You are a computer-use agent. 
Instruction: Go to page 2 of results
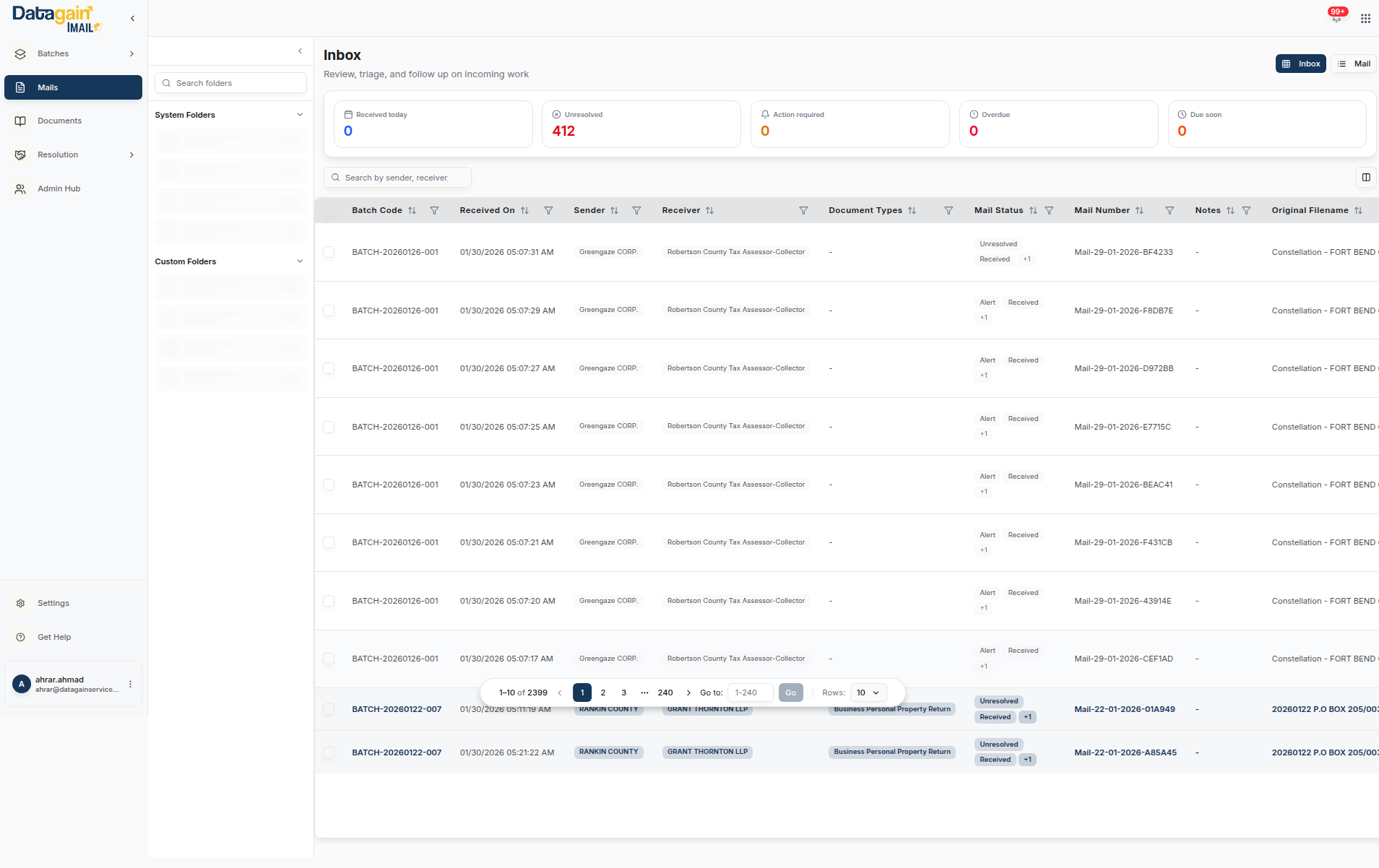(603, 693)
